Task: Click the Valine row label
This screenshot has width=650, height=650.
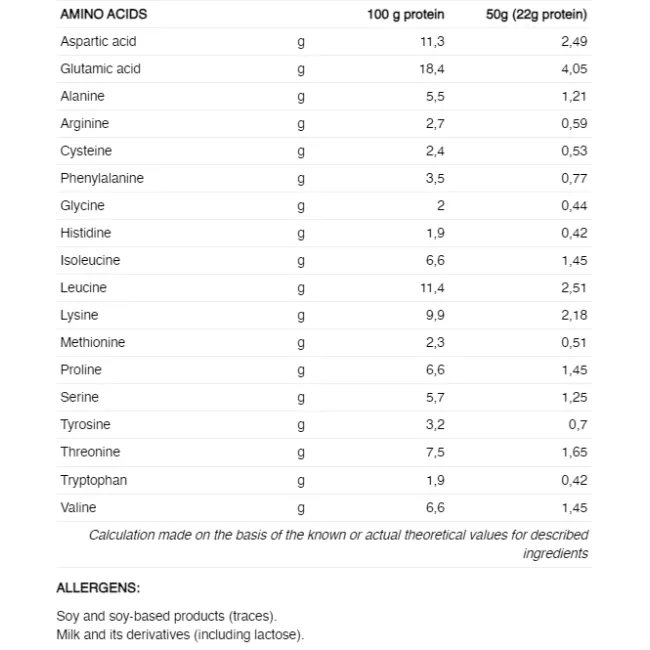Action: tap(78, 507)
